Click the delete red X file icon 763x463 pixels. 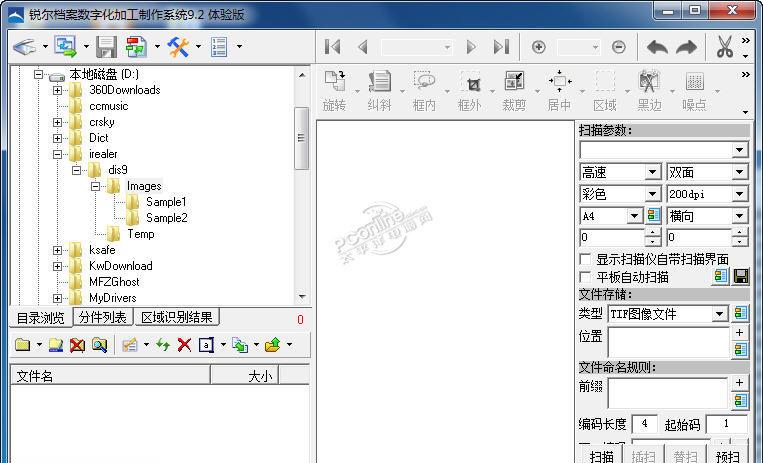[x=184, y=345]
